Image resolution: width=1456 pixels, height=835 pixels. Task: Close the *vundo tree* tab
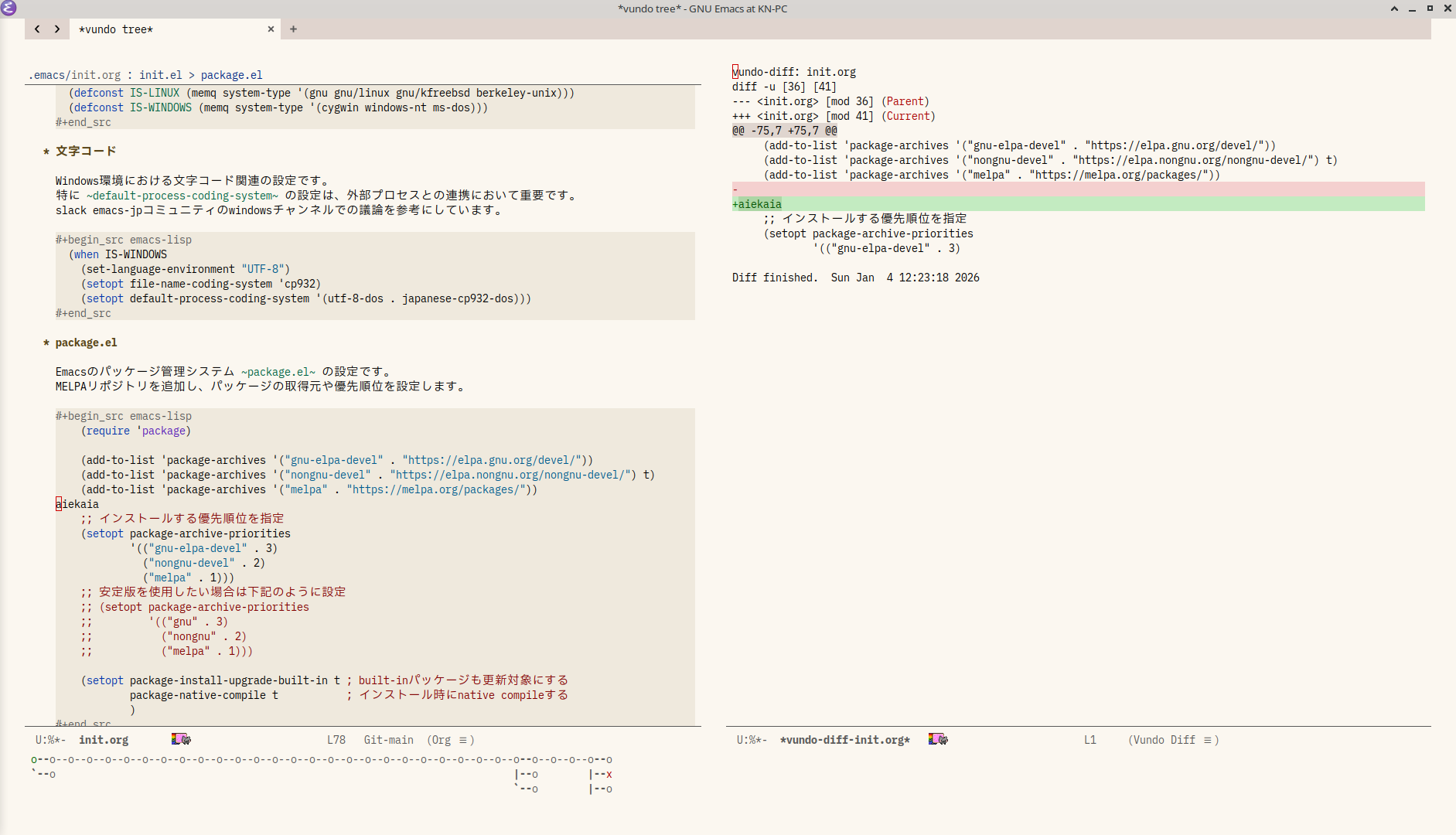click(x=271, y=29)
